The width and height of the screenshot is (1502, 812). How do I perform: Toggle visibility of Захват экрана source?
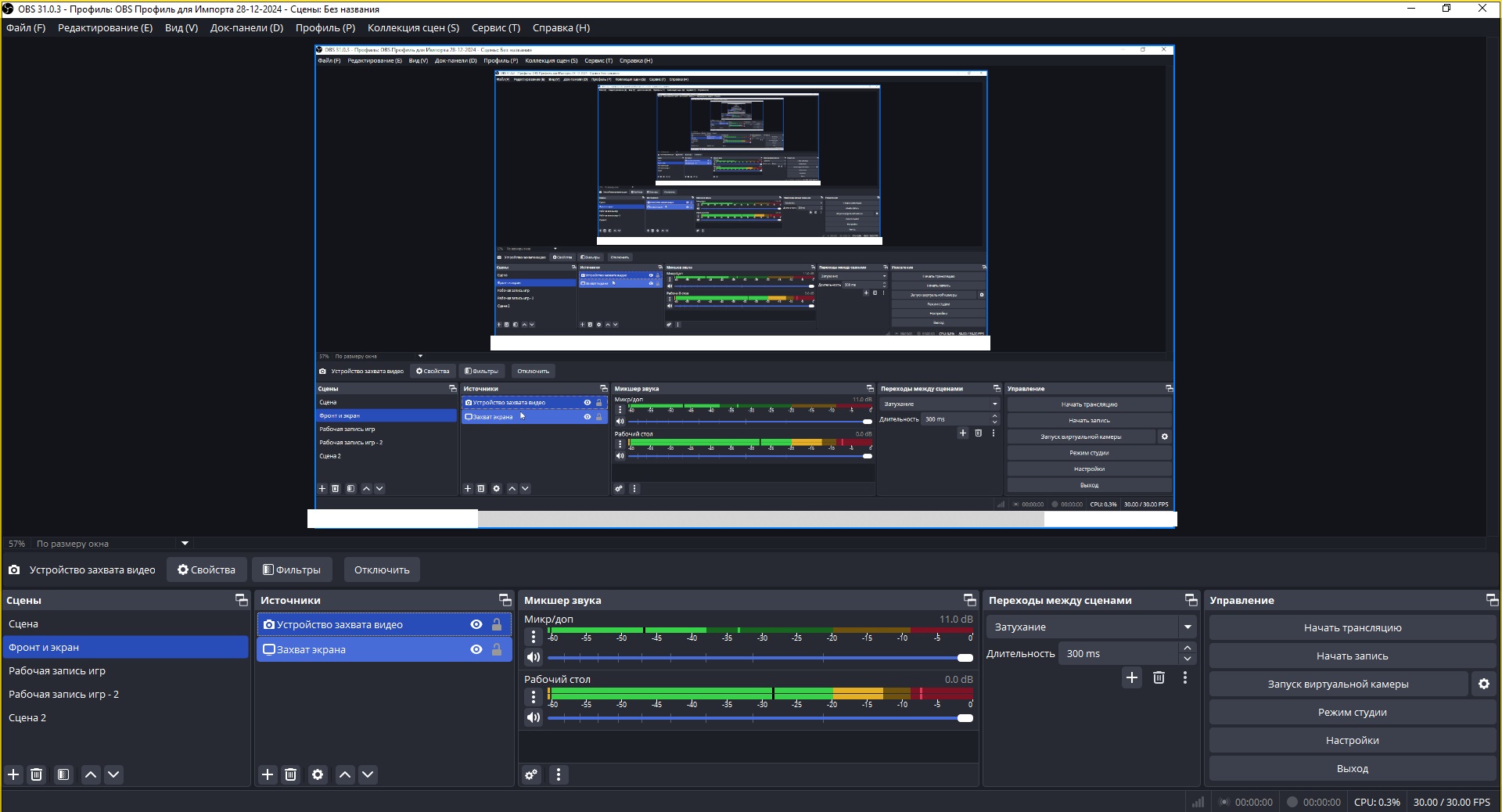(476, 649)
